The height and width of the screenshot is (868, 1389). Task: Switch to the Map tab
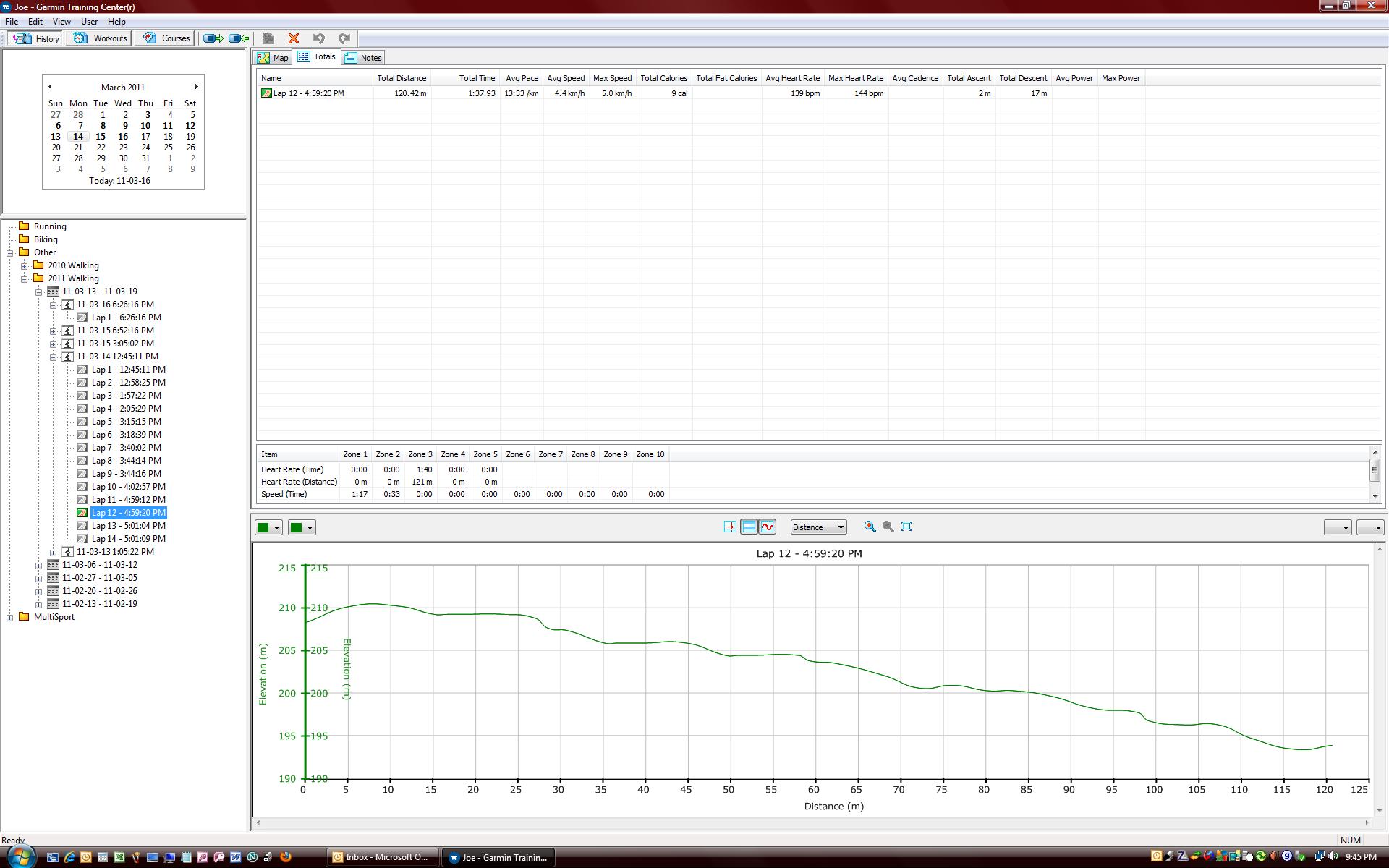pos(273,58)
